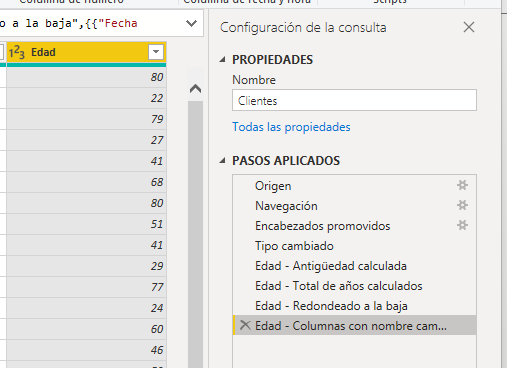Viewport: 507px width, 368px height.
Task: Click the Nombre field containing Clientes
Action: click(x=354, y=100)
